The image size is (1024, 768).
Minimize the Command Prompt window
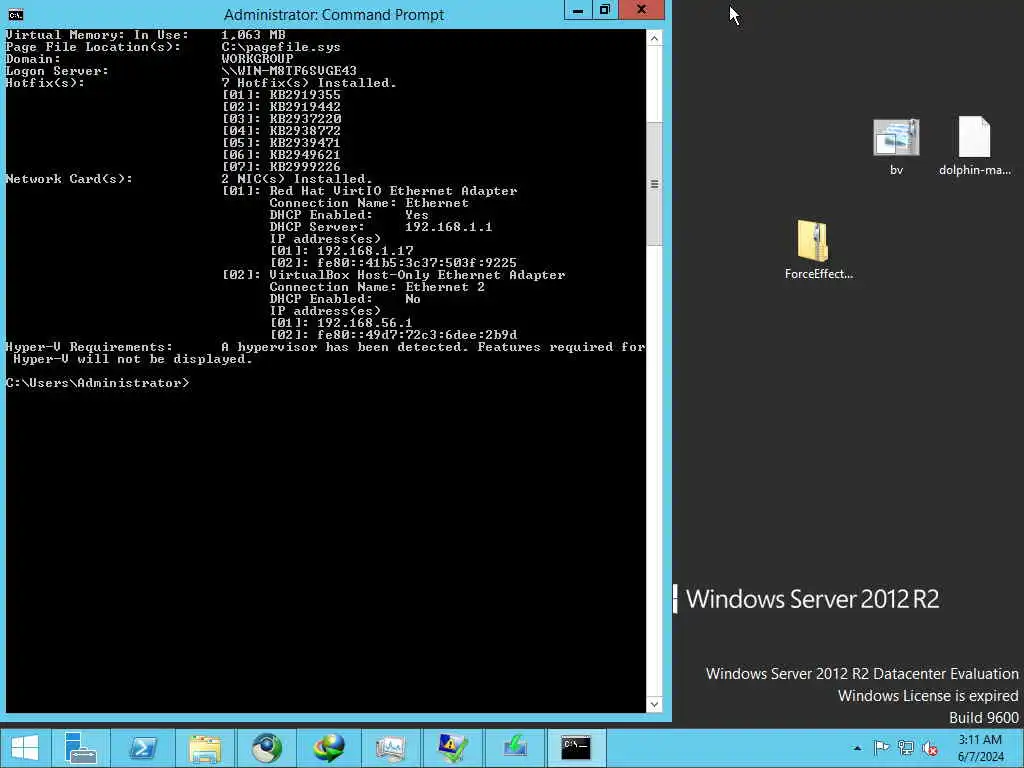coord(578,10)
